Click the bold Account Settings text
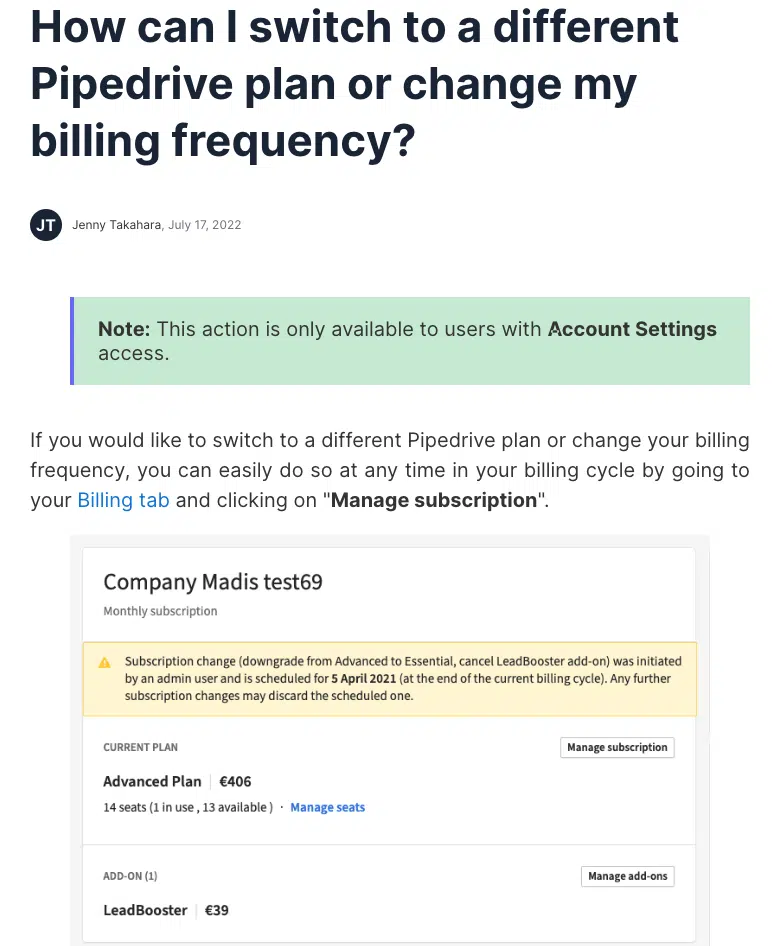The image size is (776, 946). click(633, 329)
